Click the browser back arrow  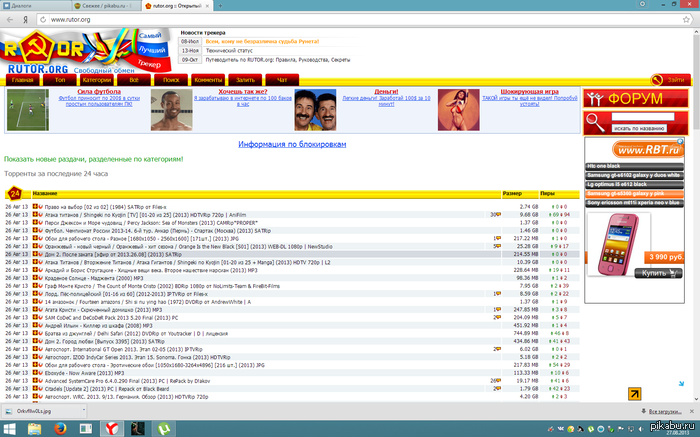point(8,20)
